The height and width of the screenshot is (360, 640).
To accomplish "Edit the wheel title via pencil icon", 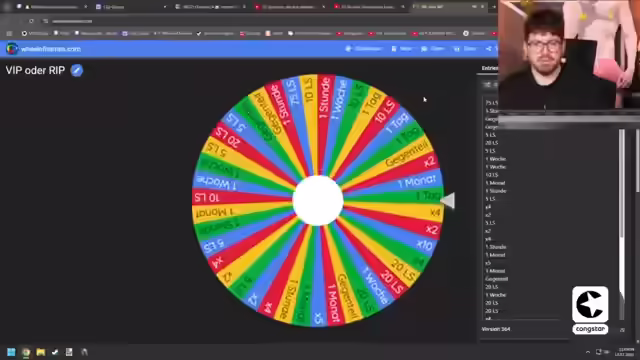I will [x=77, y=70].
